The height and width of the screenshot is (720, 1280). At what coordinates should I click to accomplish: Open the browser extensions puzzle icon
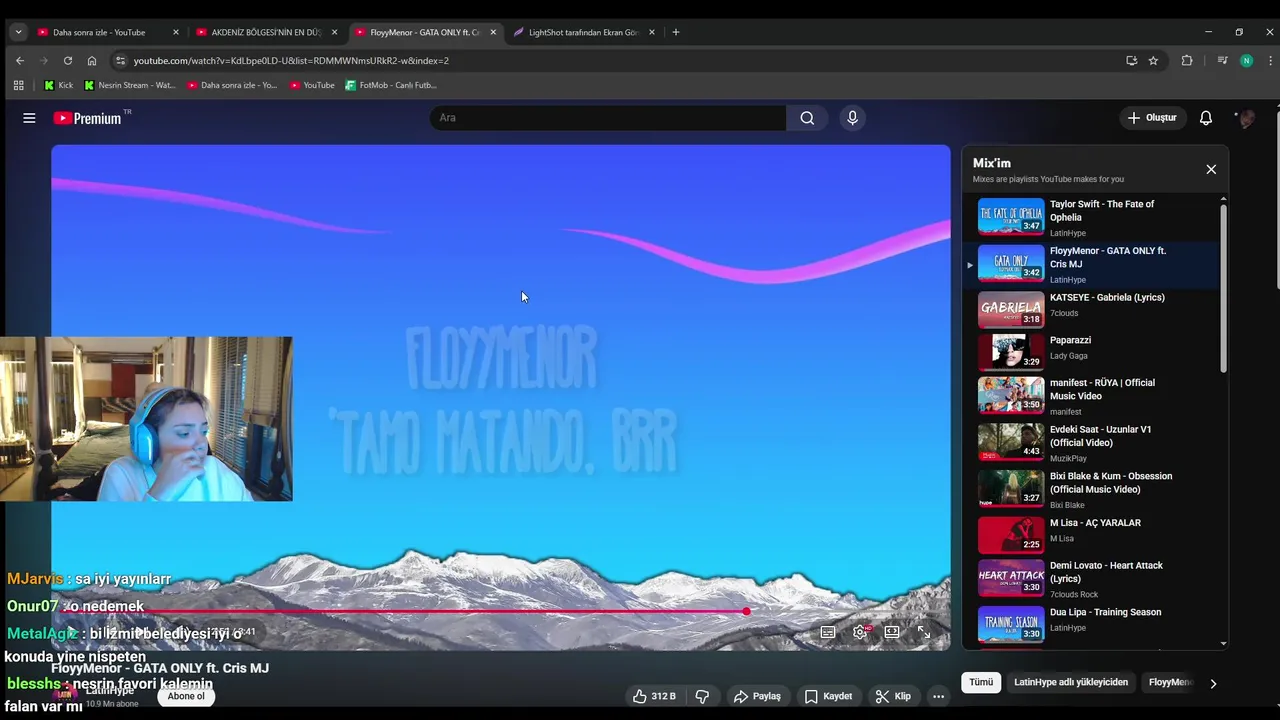pos(1187,60)
